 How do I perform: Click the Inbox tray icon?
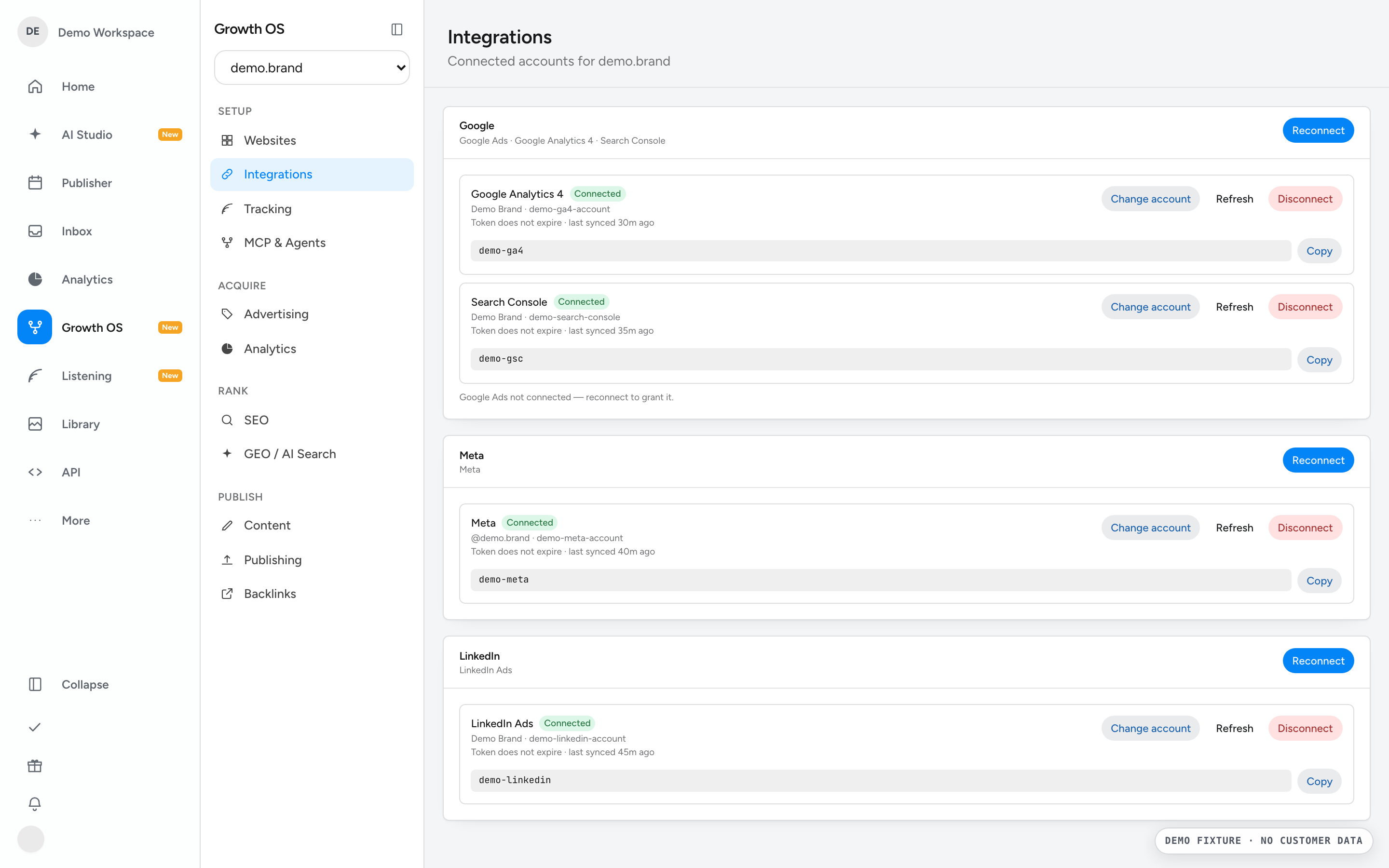point(35,231)
